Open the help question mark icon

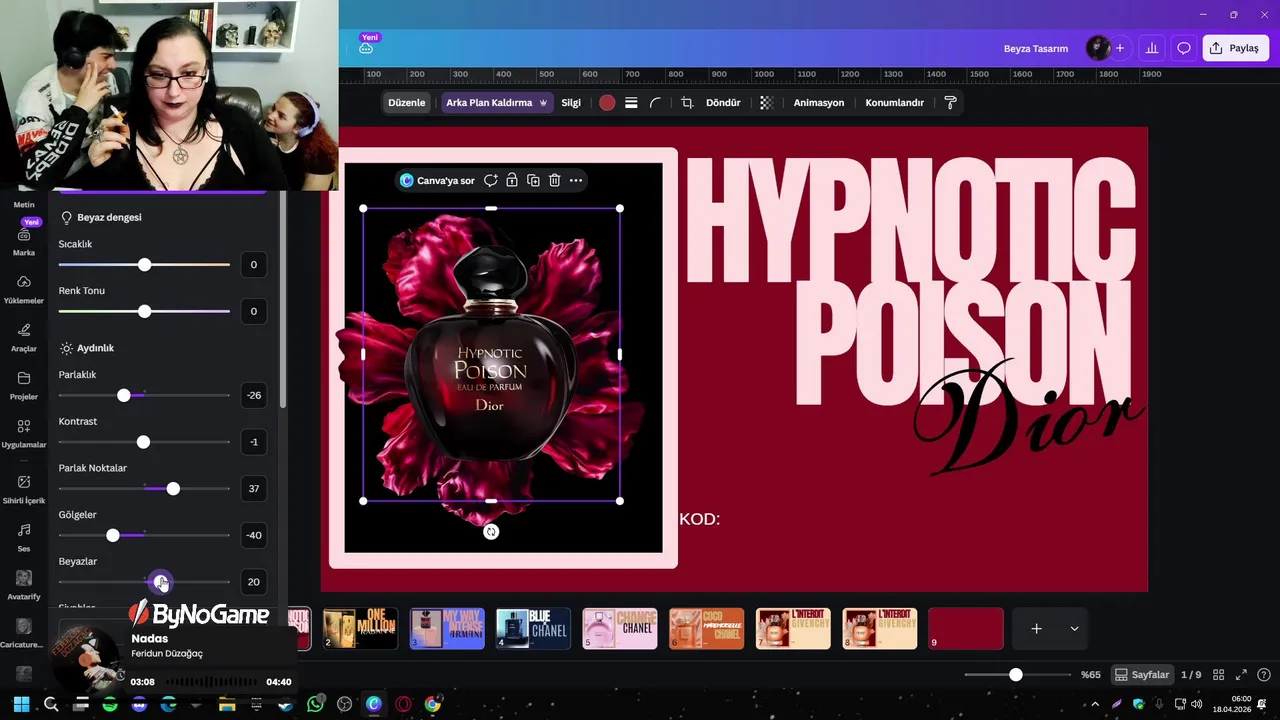1264,675
